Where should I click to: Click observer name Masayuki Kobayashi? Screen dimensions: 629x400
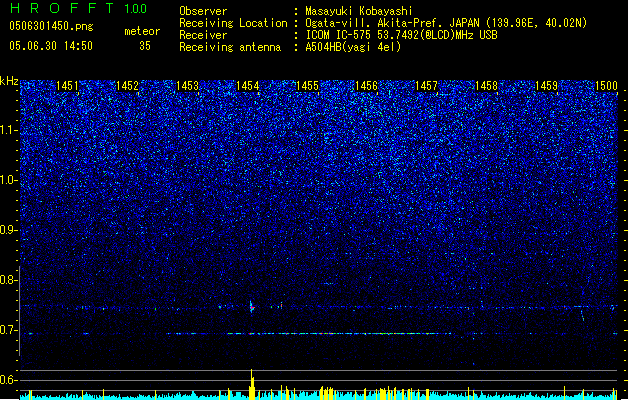[359, 11]
